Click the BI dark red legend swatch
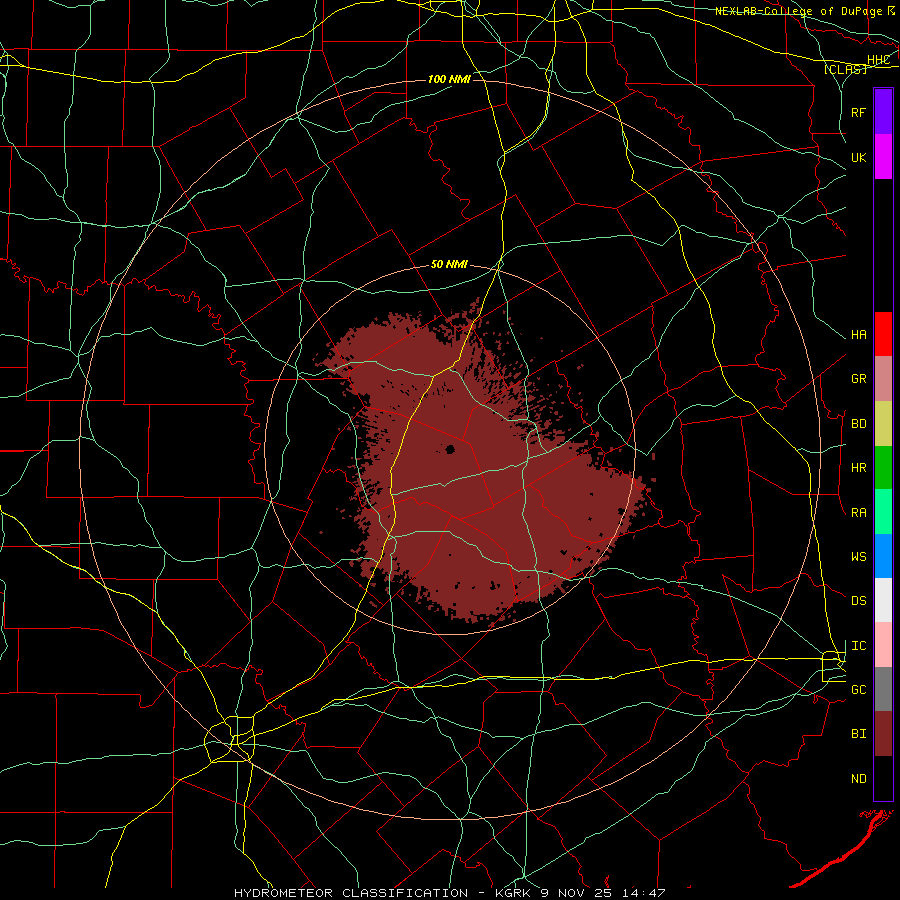The image size is (900, 900). click(x=883, y=734)
